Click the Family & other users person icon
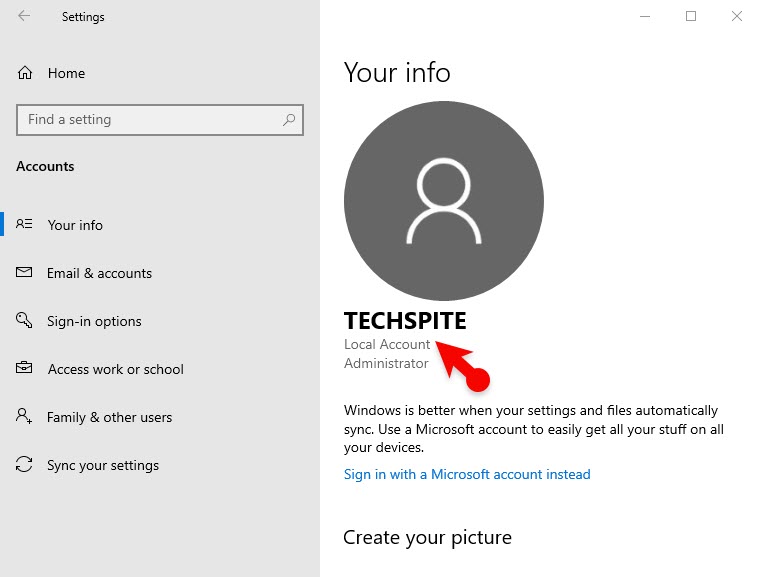 [25, 417]
